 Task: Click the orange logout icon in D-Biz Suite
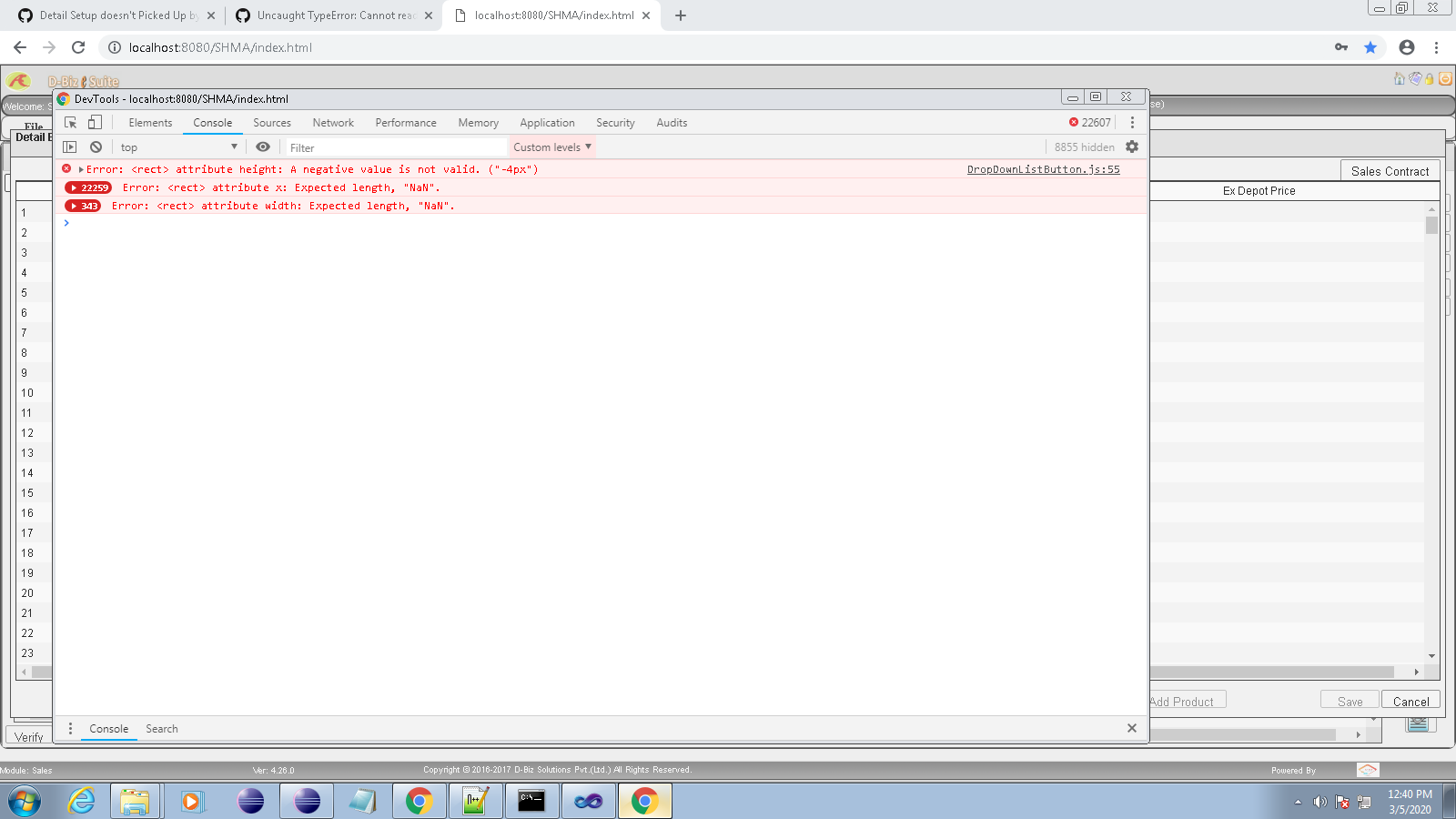pos(1445,79)
